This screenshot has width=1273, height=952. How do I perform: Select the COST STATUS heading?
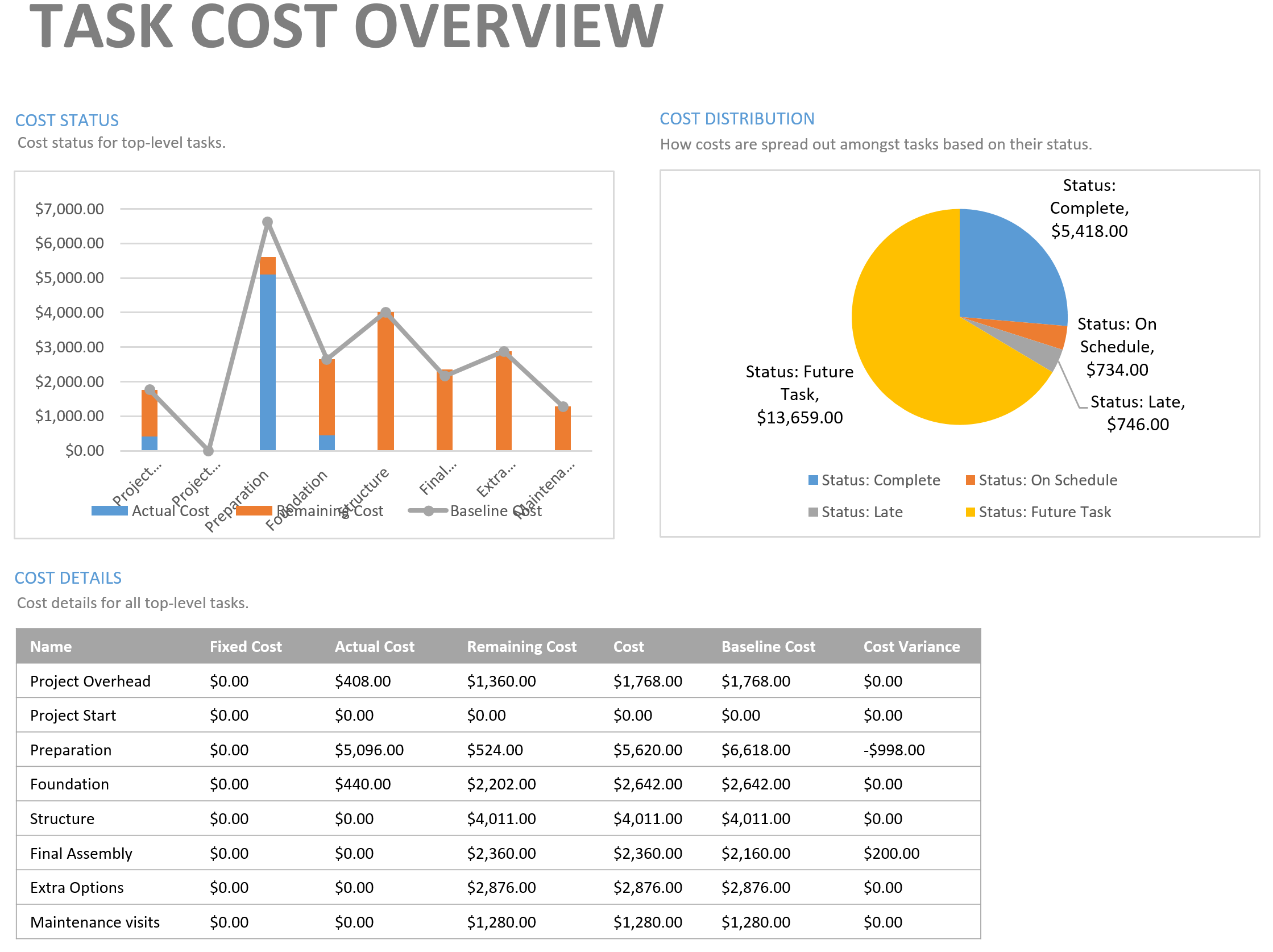point(67,120)
